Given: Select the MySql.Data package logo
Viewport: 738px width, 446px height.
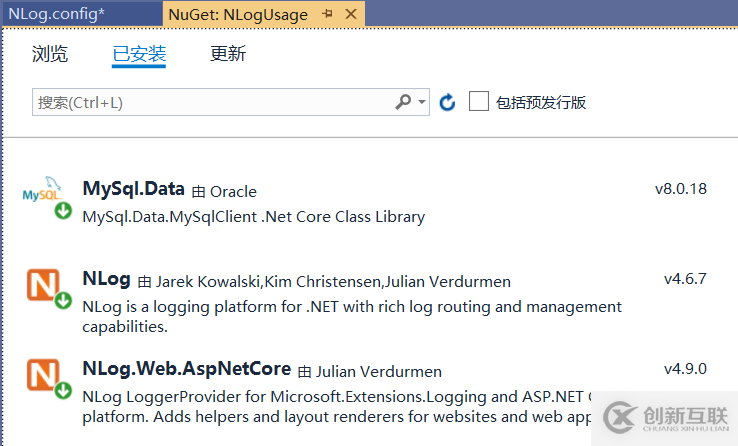Looking at the screenshot, I should pos(42,190).
